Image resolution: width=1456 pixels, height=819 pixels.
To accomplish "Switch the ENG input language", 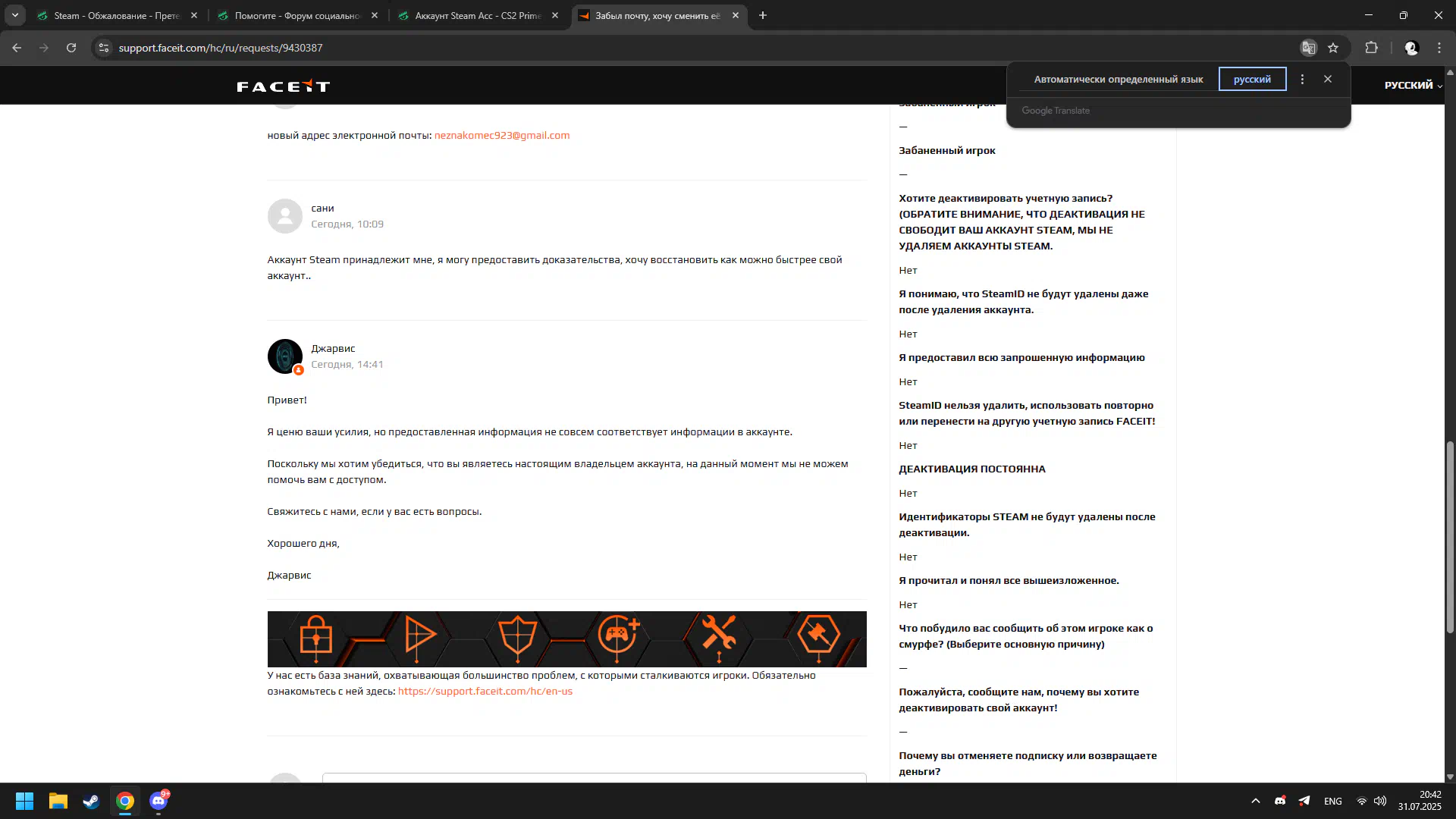I will [1332, 801].
